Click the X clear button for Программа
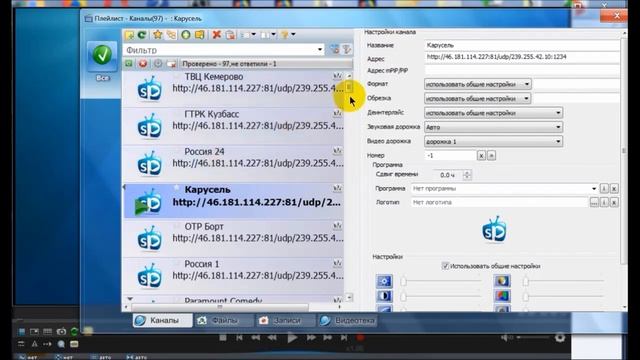The width and height of the screenshot is (640, 360). pyautogui.click(x=614, y=189)
